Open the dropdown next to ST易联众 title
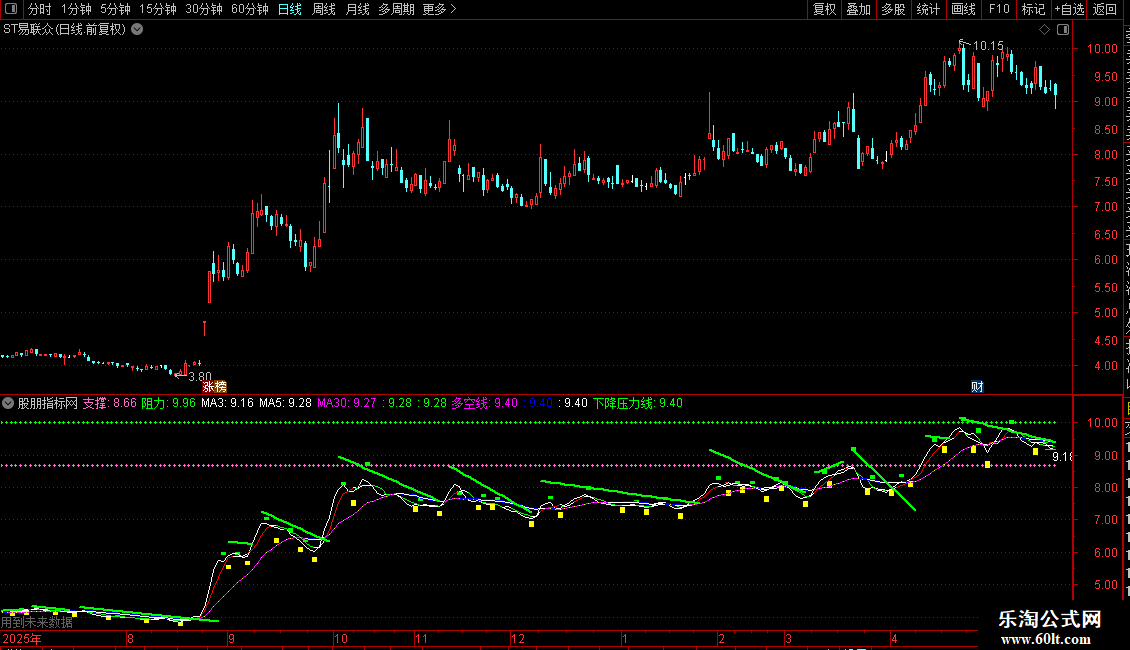Viewport: 1130px width, 650px height. 137,30
